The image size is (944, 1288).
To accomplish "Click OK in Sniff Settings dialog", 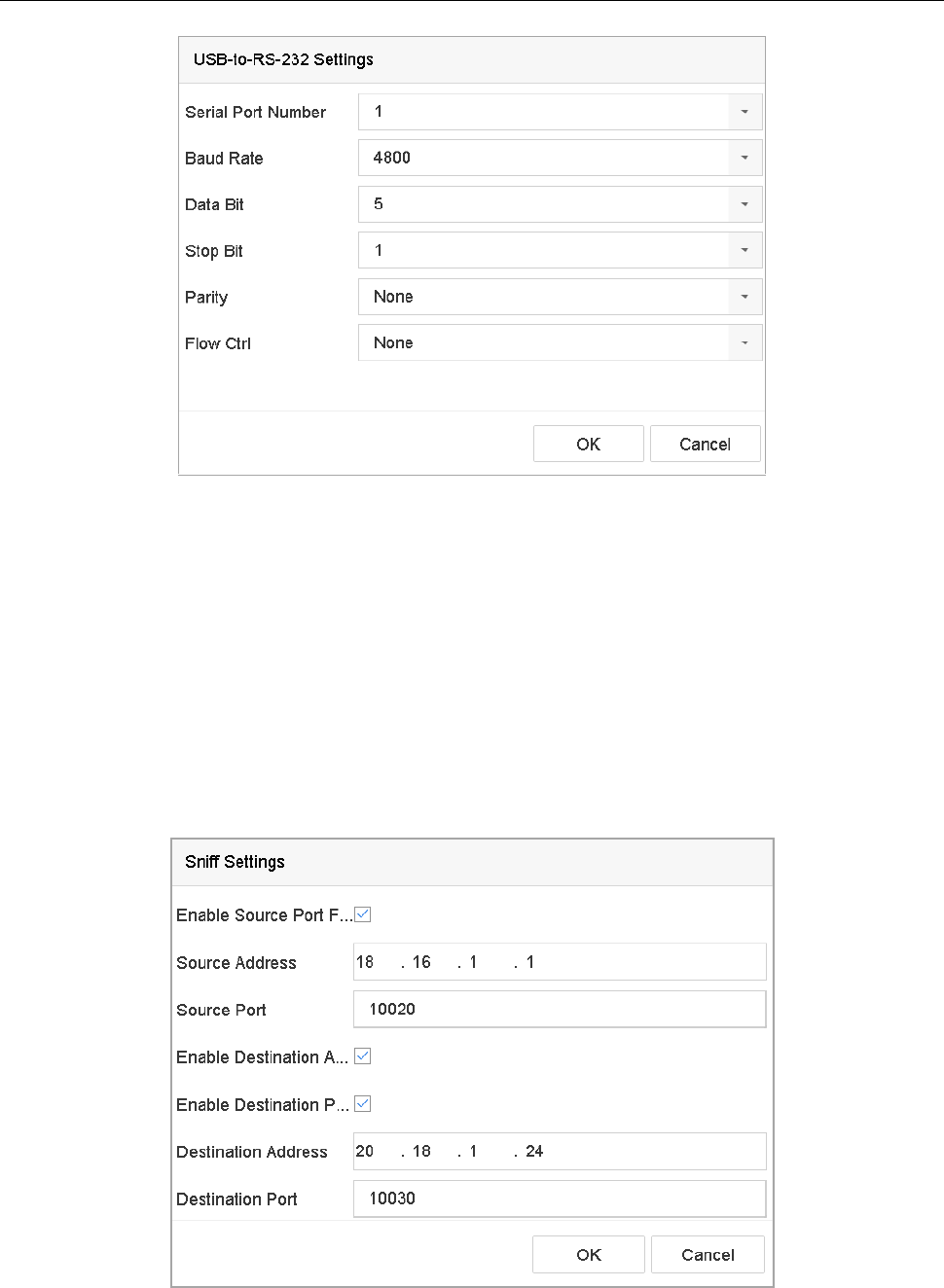I will 589,1255.
